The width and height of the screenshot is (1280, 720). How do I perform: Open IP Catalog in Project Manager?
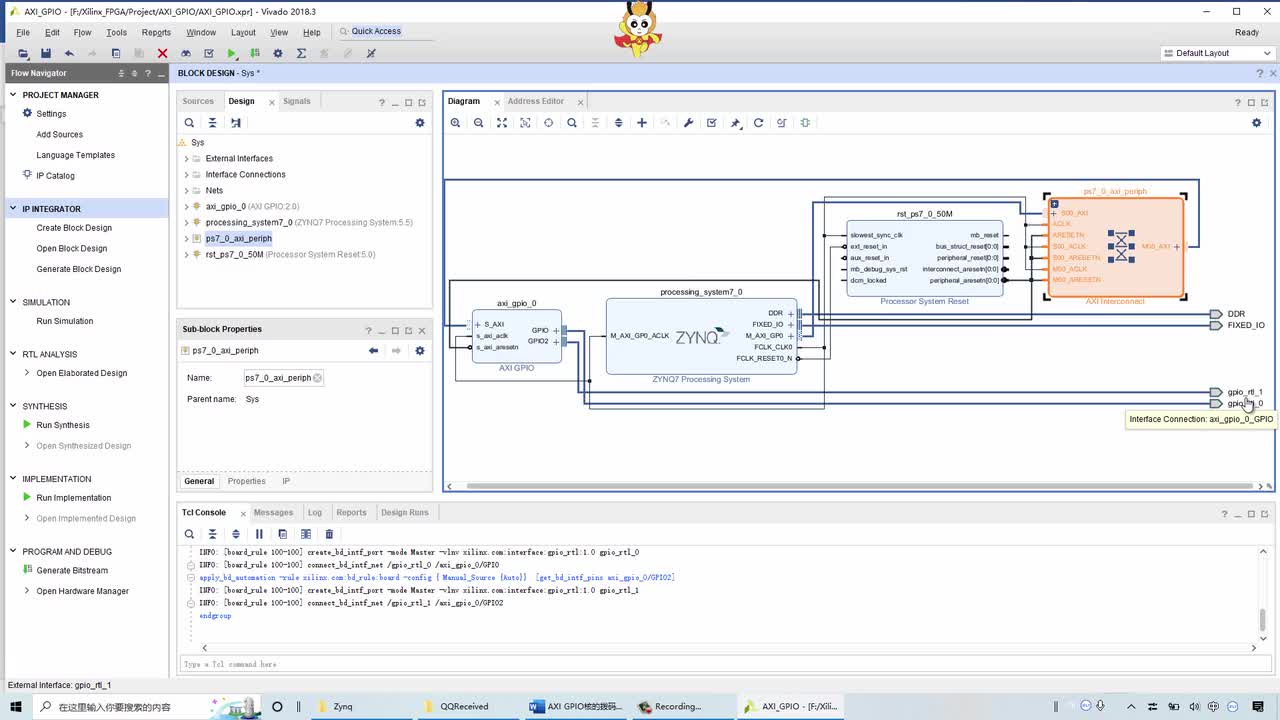click(x=55, y=176)
